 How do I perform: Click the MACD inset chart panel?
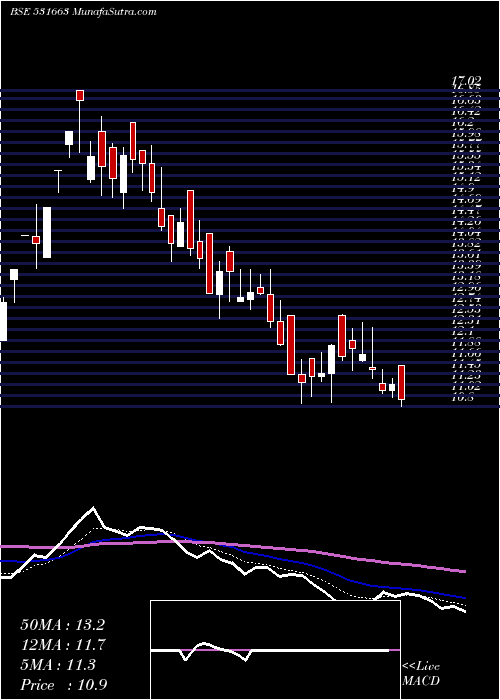point(275,650)
